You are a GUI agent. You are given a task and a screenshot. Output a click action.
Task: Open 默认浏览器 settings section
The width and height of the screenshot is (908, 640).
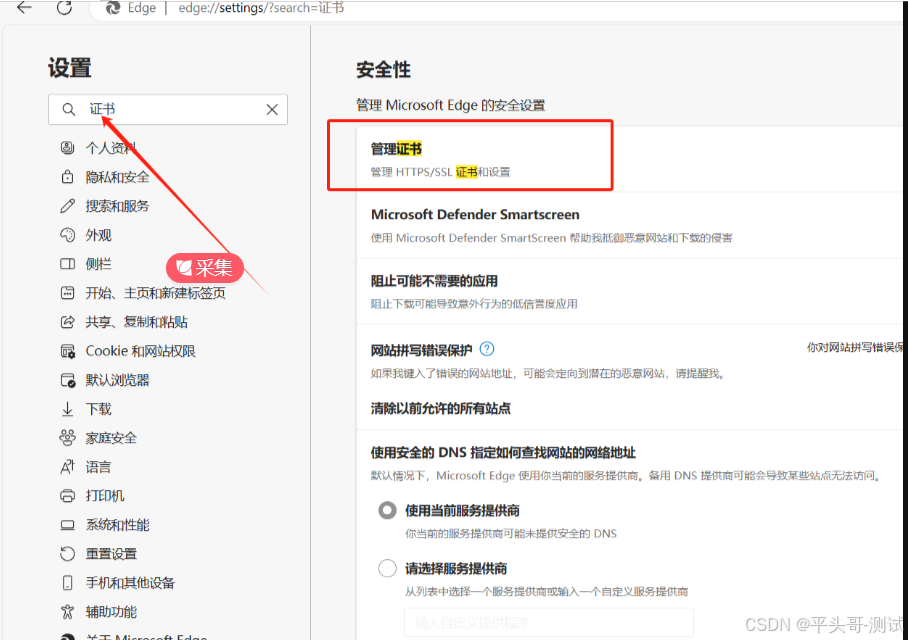coord(118,380)
